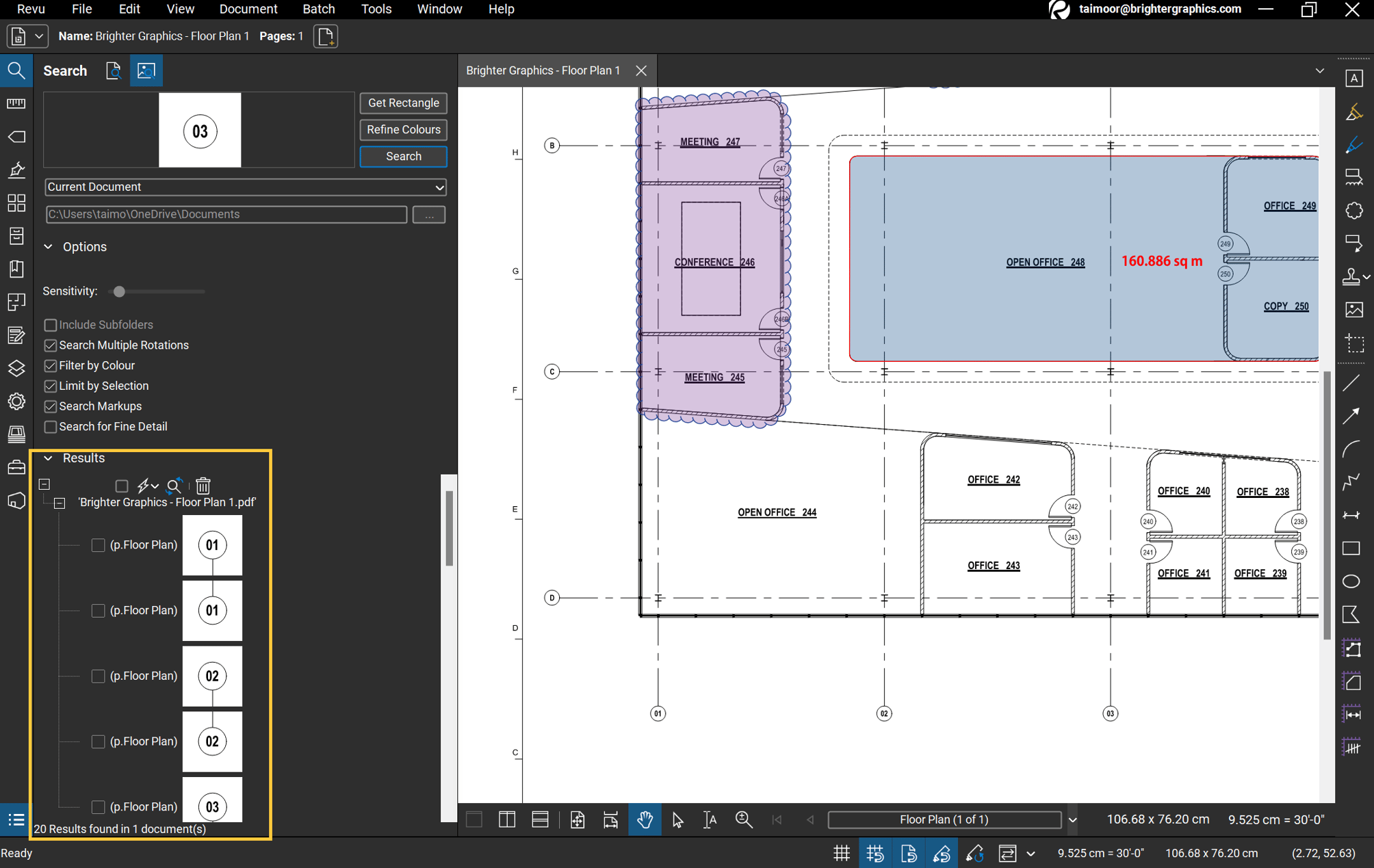The height and width of the screenshot is (868, 1374).
Task: Click the Get Rectangle button
Action: 402,103
